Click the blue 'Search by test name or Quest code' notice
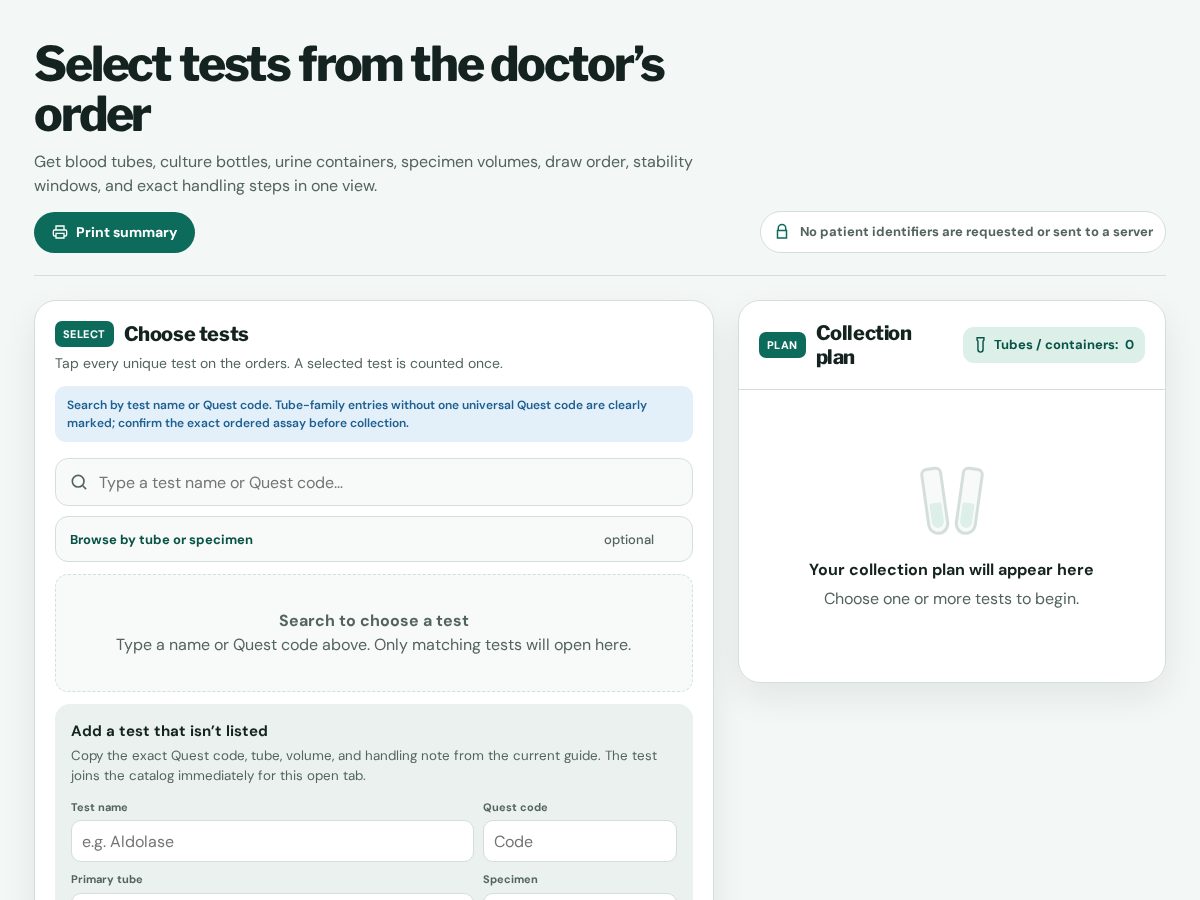This screenshot has height=900, width=1200. tap(374, 414)
